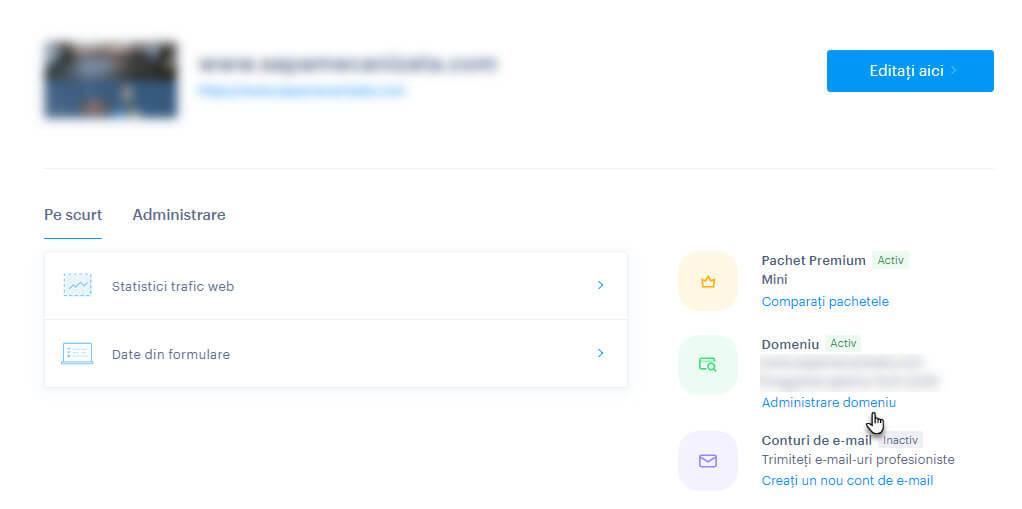Open the Statistici trafic web row
This screenshot has height=509, width=1022.
tap(336, 285)
